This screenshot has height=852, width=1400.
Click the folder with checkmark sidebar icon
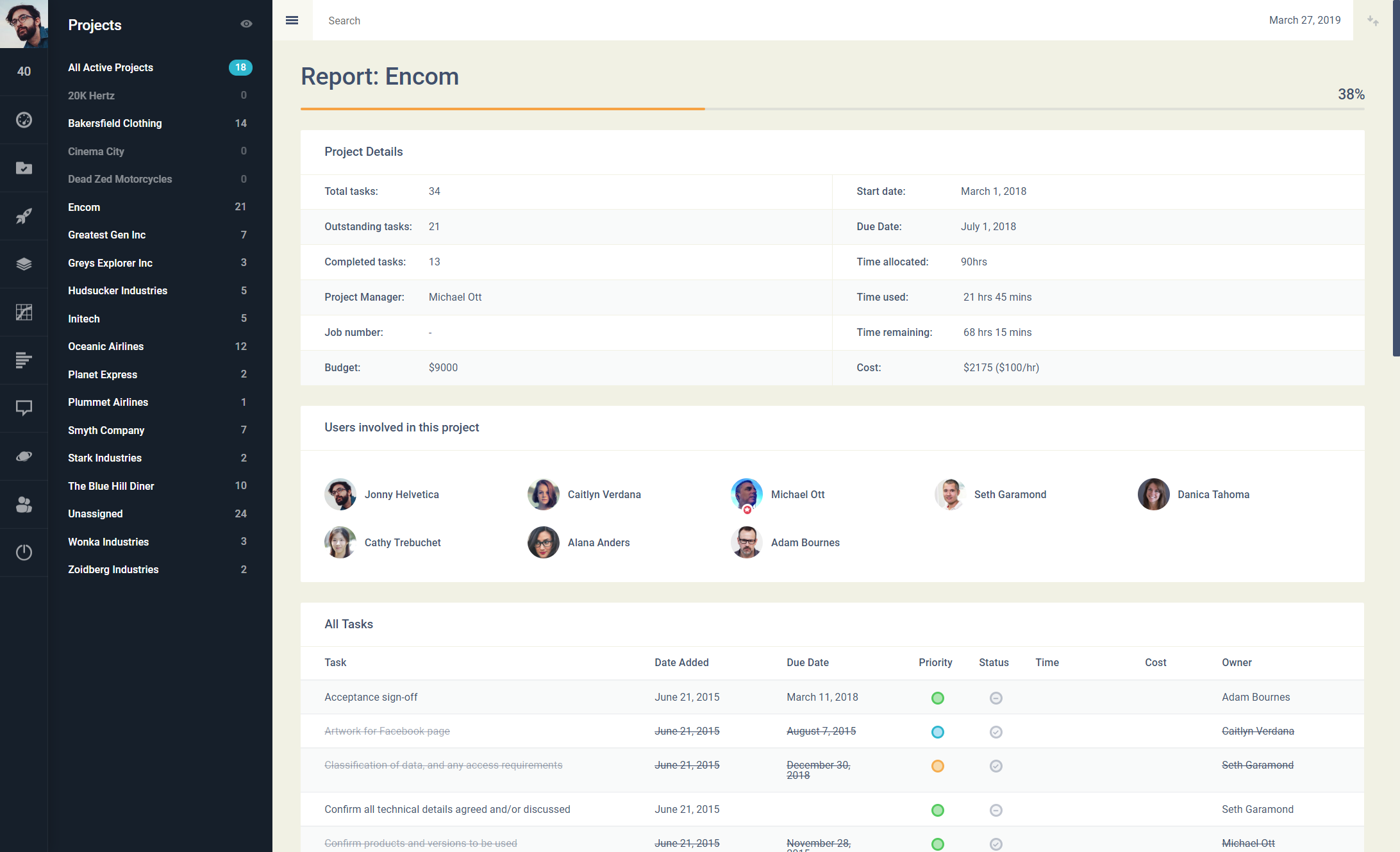pyautogui.click(x=24, y=168)
